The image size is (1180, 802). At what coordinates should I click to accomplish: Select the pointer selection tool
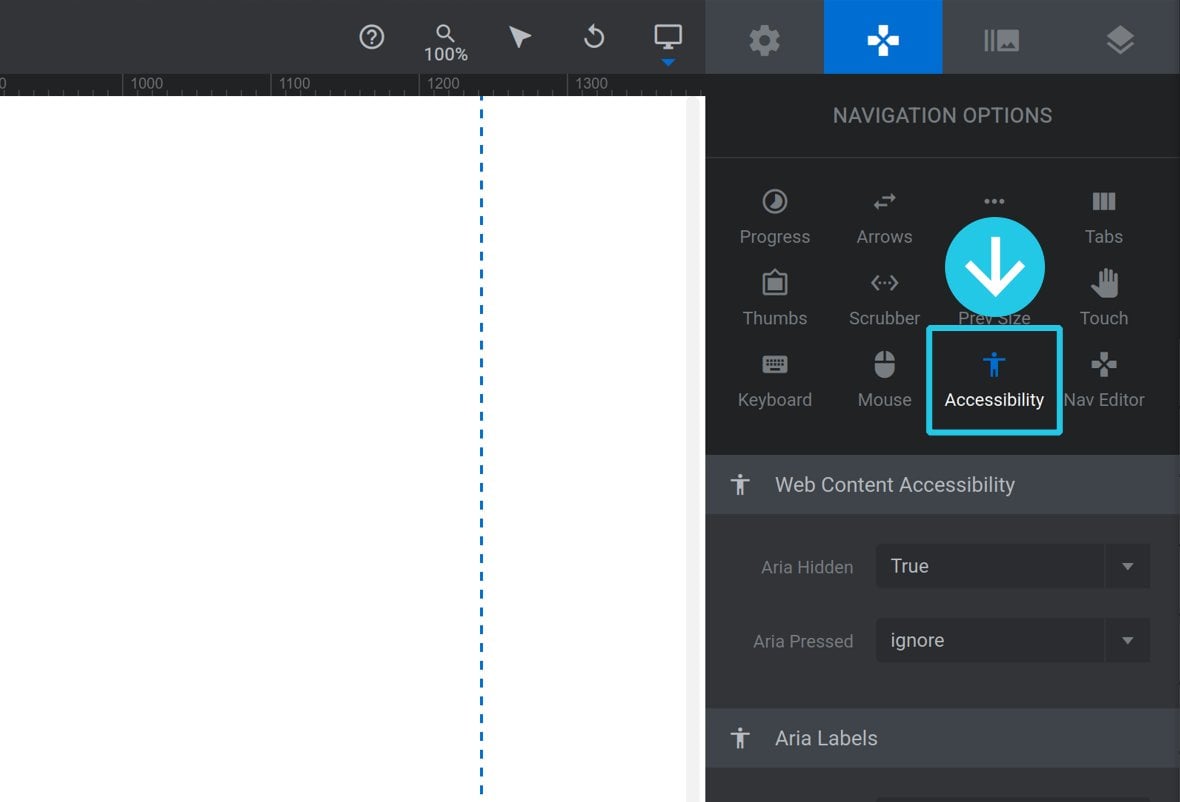click(519, 37)
